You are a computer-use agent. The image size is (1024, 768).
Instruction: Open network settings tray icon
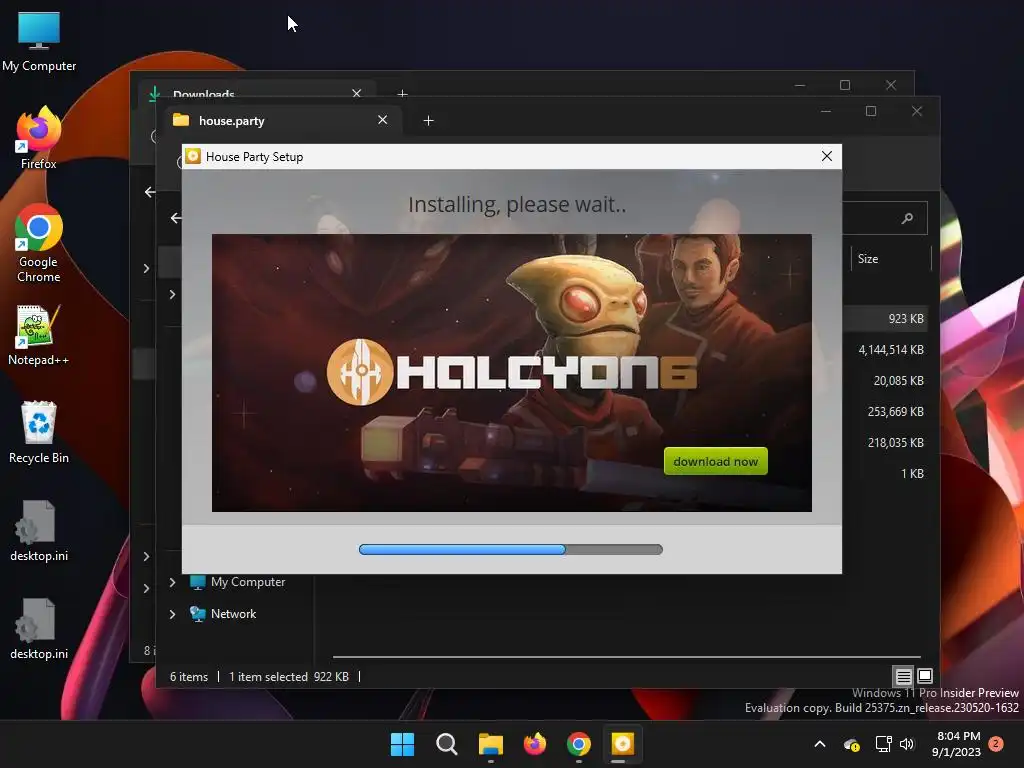[883, 744]
